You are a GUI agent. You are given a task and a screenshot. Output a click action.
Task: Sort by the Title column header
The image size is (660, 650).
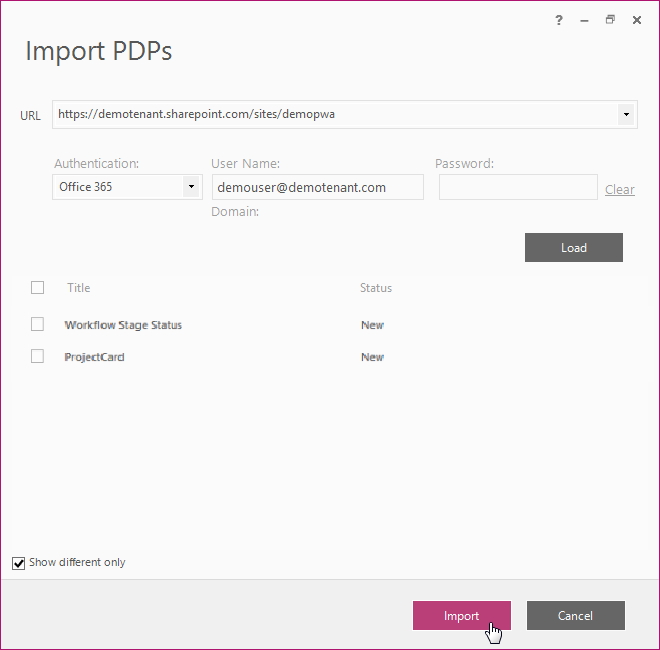point(79,288)
